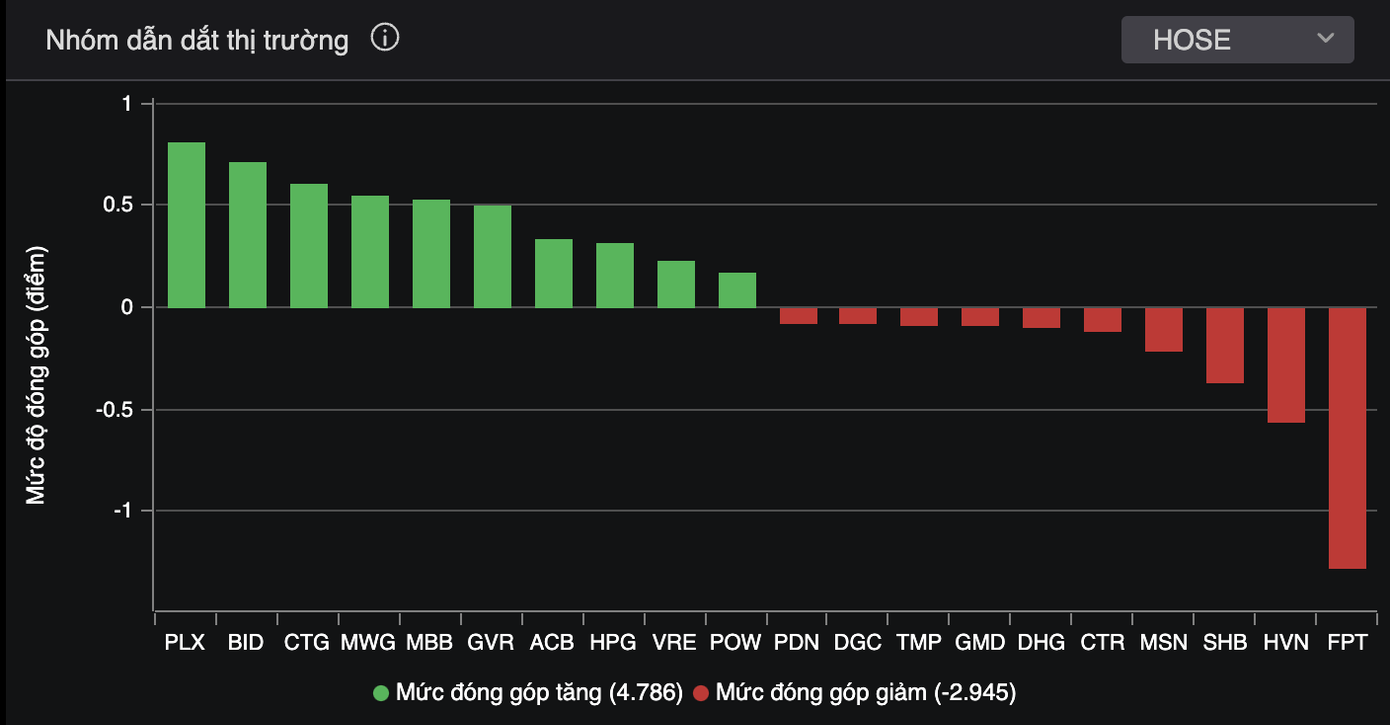Screen dimensions: 1390x725
Task: Click the HVN negative bar
Action: click(x=1286, y=365)
